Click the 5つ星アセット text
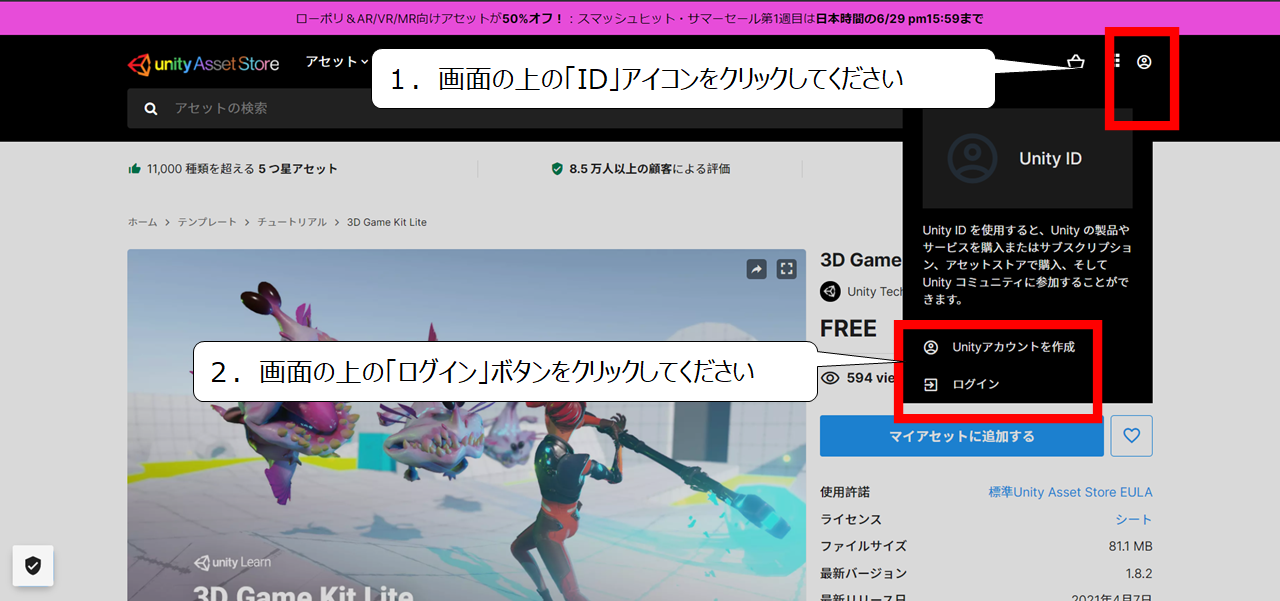Image resolution: width=1280 pixels, height=601 pixels. [x=298, y=169]
